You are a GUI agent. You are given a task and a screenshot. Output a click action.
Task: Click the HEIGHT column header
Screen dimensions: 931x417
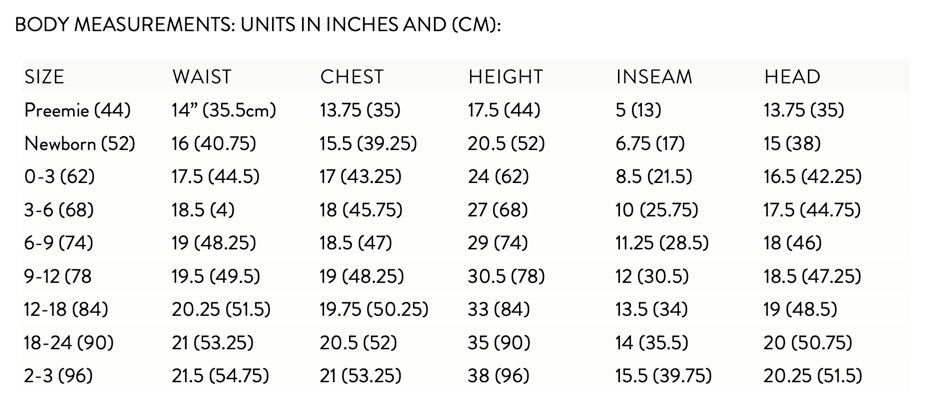coord(505,77)
